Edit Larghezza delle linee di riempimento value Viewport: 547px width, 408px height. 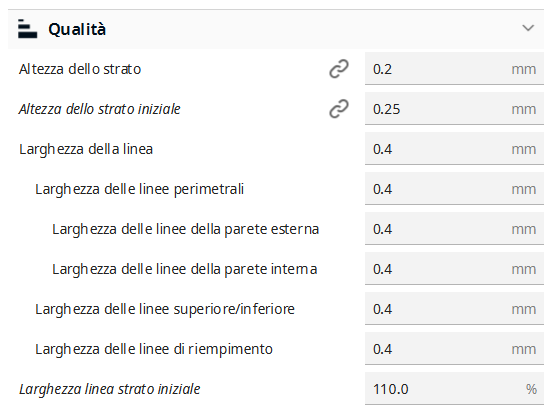[x=454, y=349]
